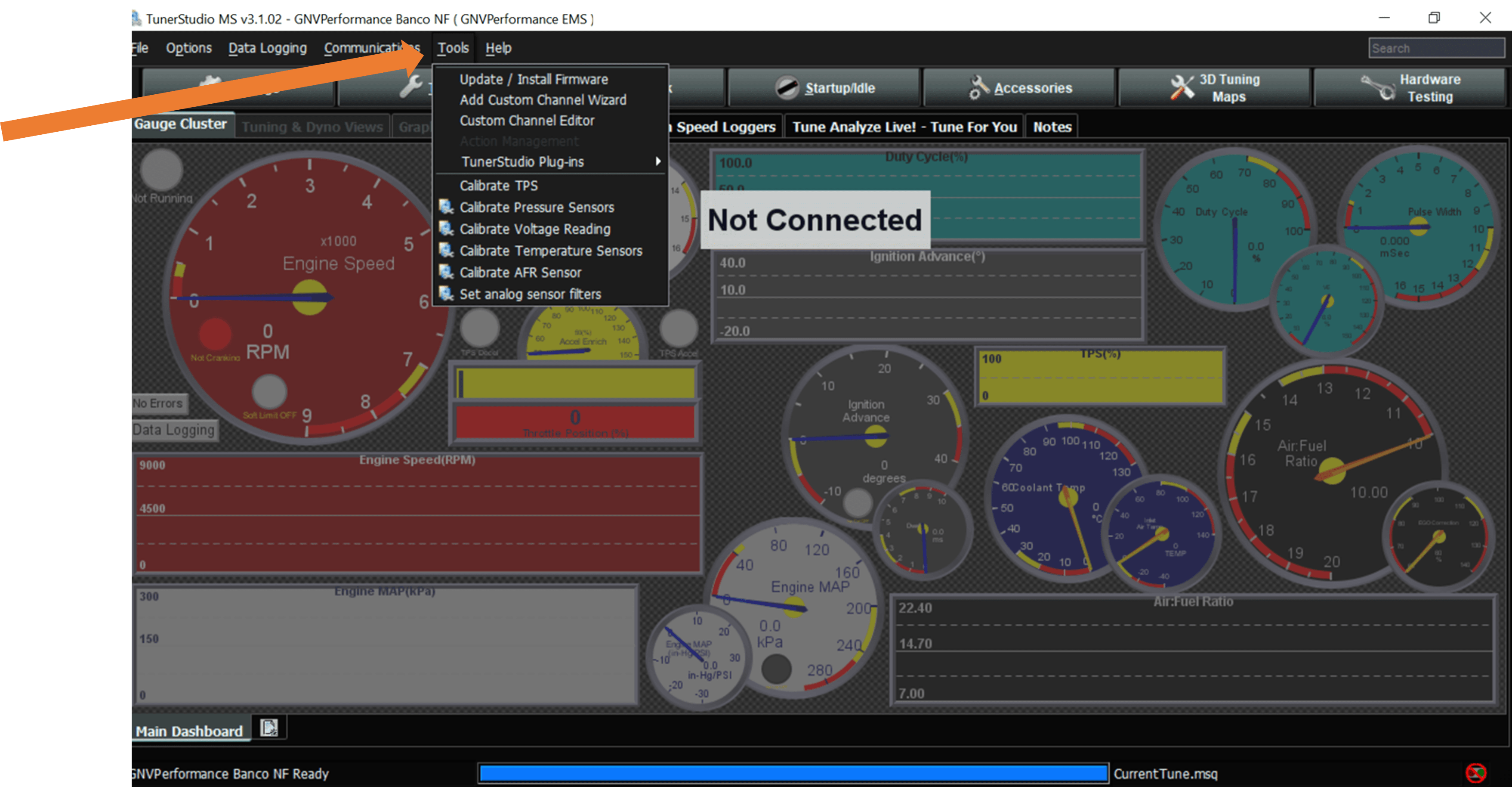Open Custom Channel Editor
Viewport: 1512px width, 787px height.
tap(527, 121)
